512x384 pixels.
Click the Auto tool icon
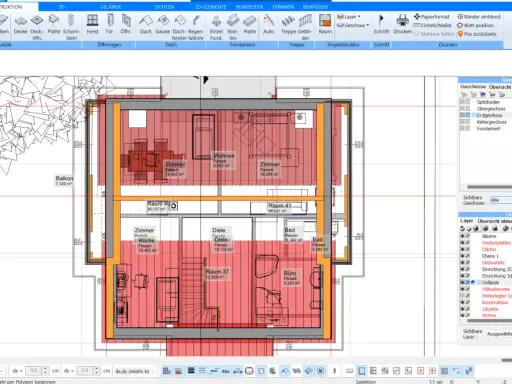[269, 25]
